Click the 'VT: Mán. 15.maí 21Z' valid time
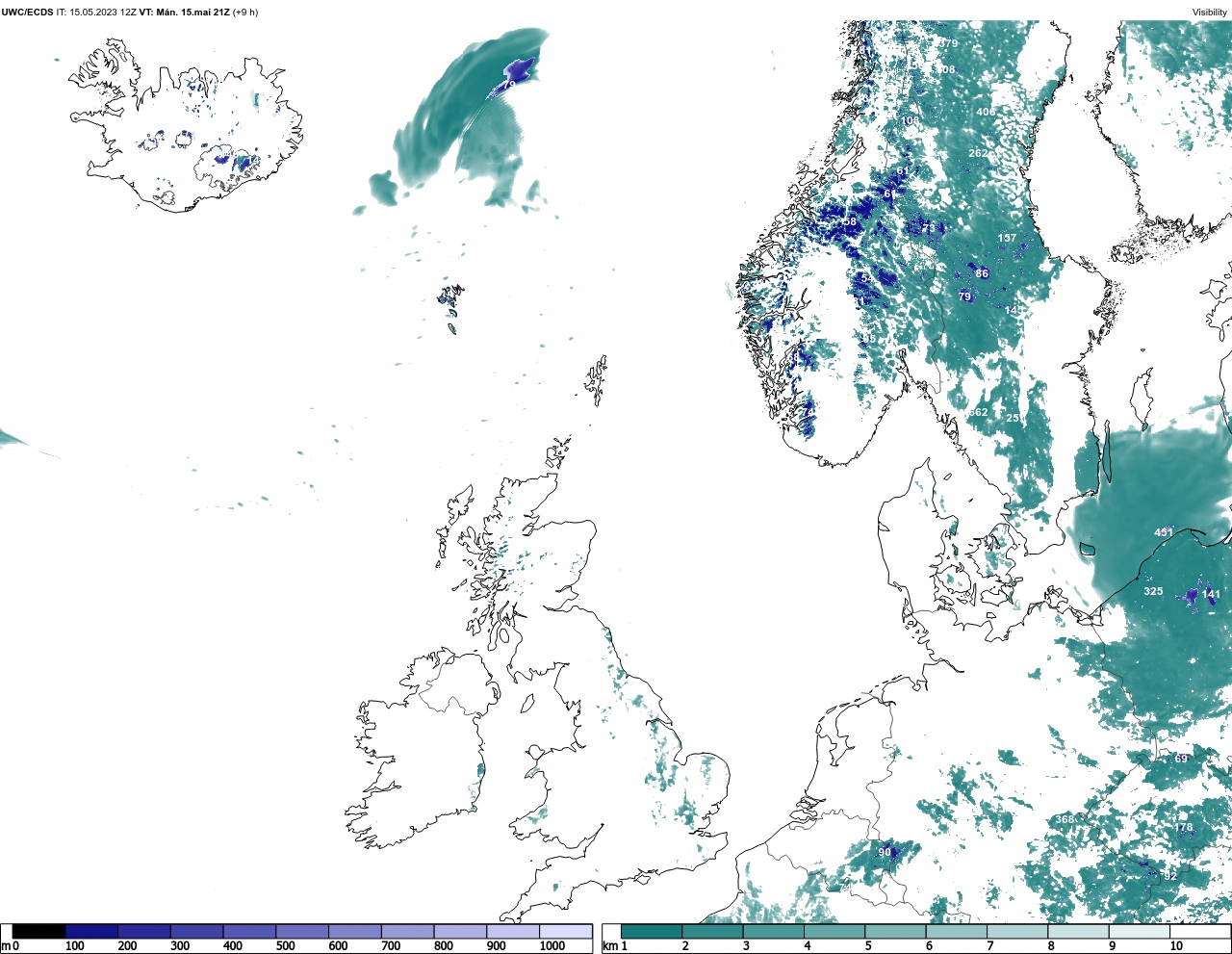This screenshot has height=954, width=1232. 184,13
